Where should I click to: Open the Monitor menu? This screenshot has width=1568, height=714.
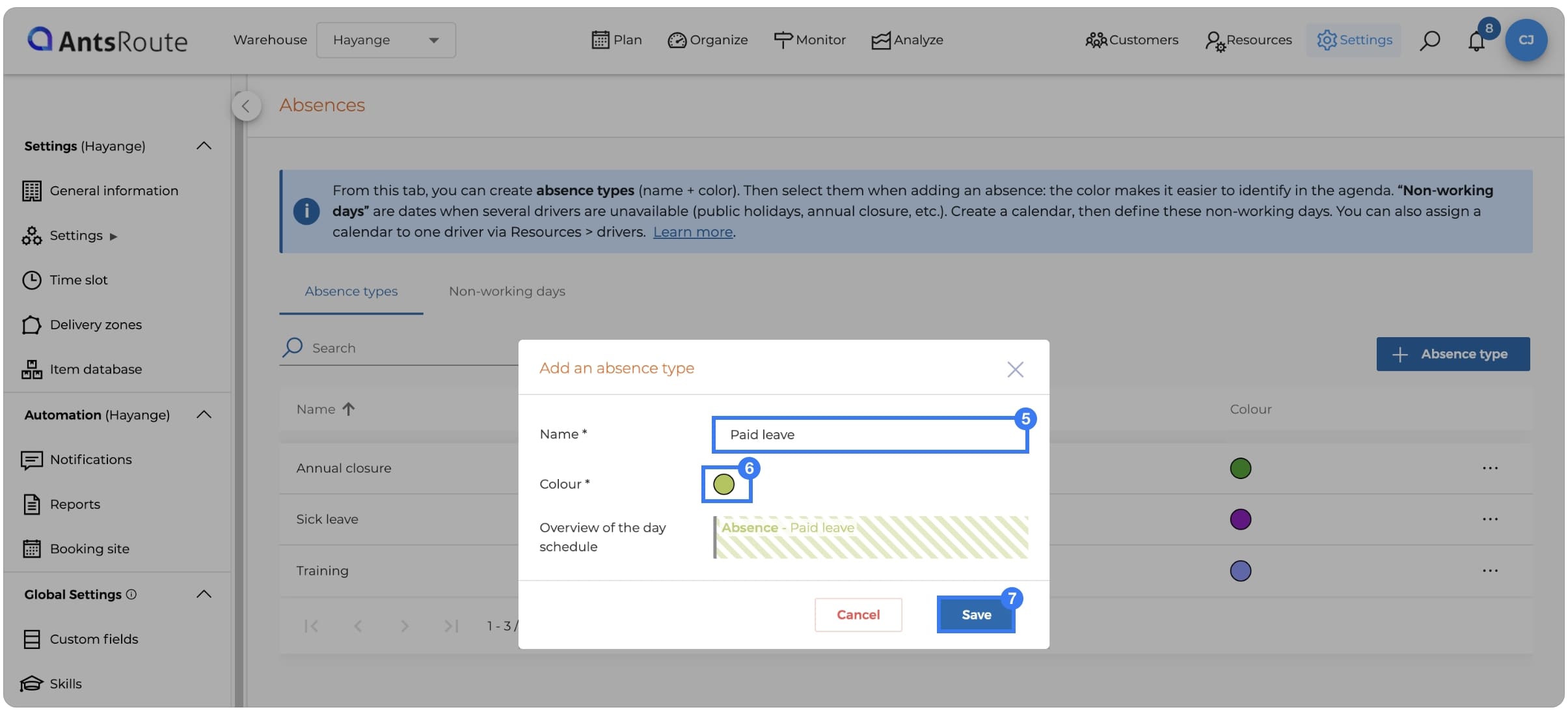coord(809,40)
